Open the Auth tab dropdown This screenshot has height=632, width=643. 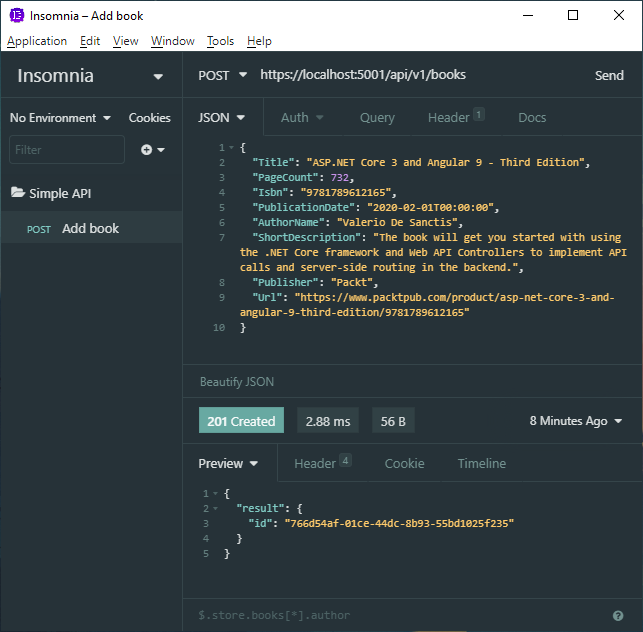(302, 118)
